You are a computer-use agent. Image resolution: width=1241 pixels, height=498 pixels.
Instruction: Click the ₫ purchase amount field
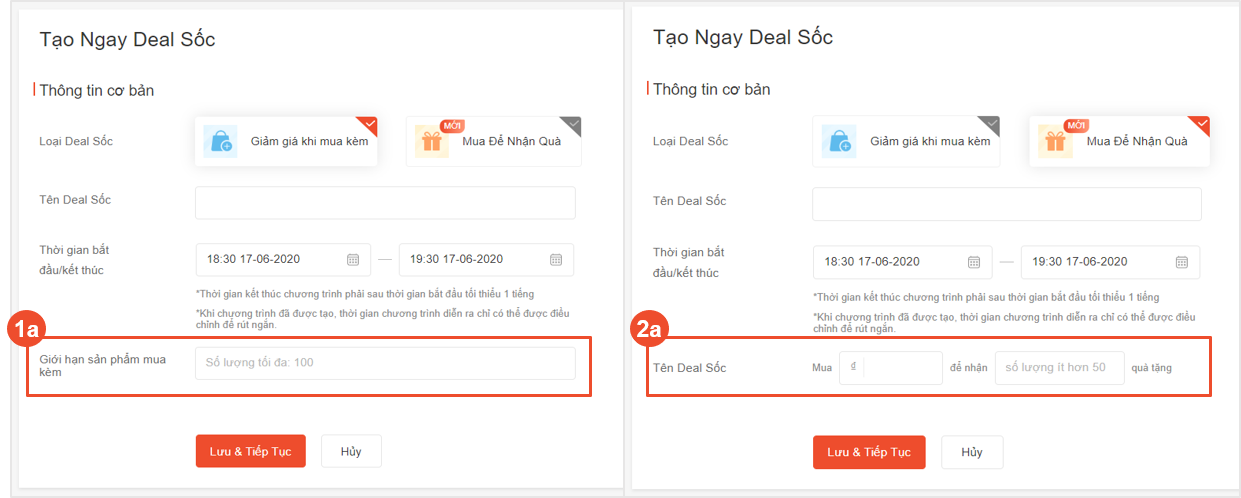pos(900,368)
